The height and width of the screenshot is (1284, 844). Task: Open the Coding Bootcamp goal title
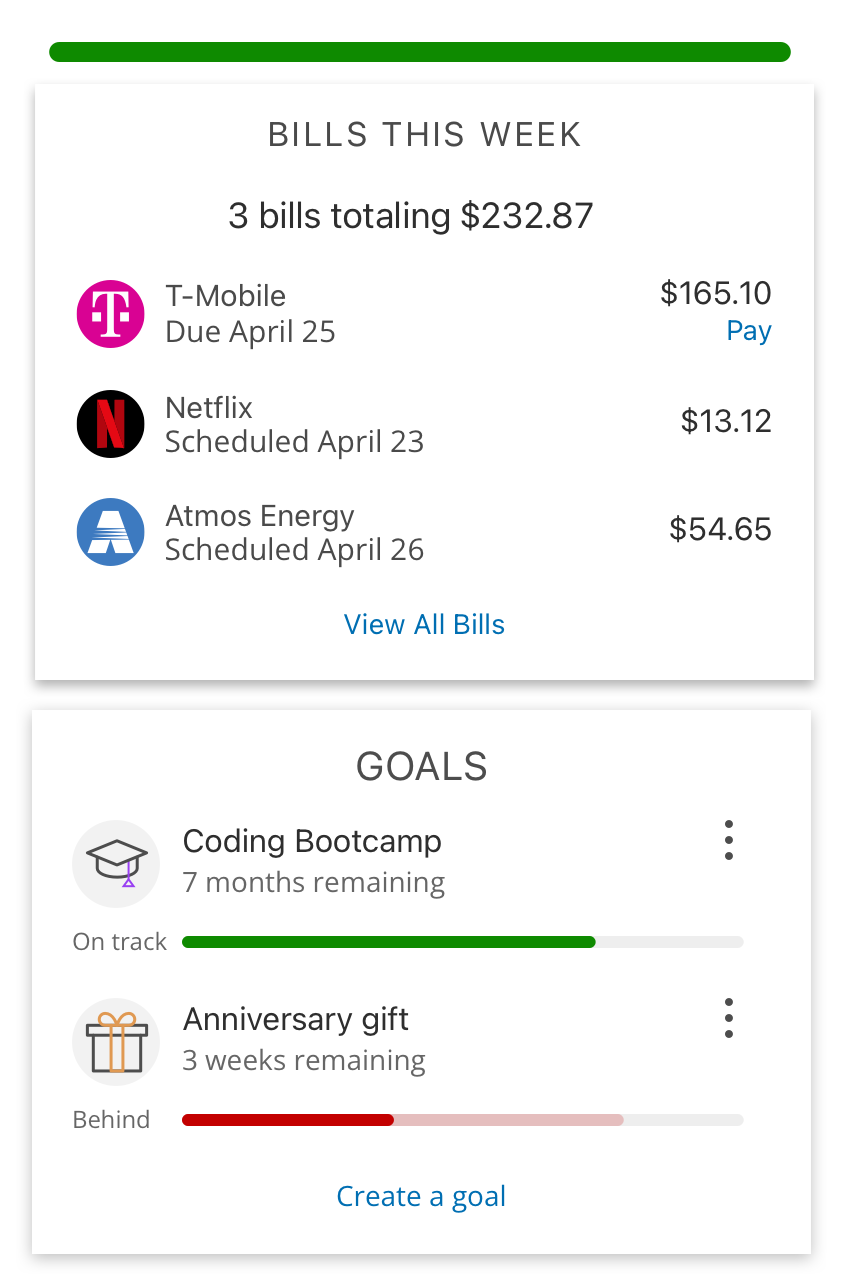312,841
